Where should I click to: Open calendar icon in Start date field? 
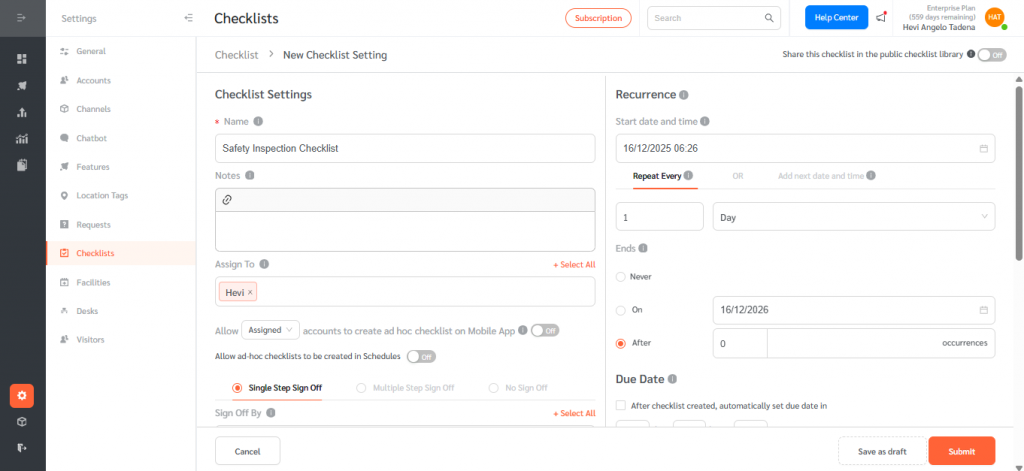point(983,148)
